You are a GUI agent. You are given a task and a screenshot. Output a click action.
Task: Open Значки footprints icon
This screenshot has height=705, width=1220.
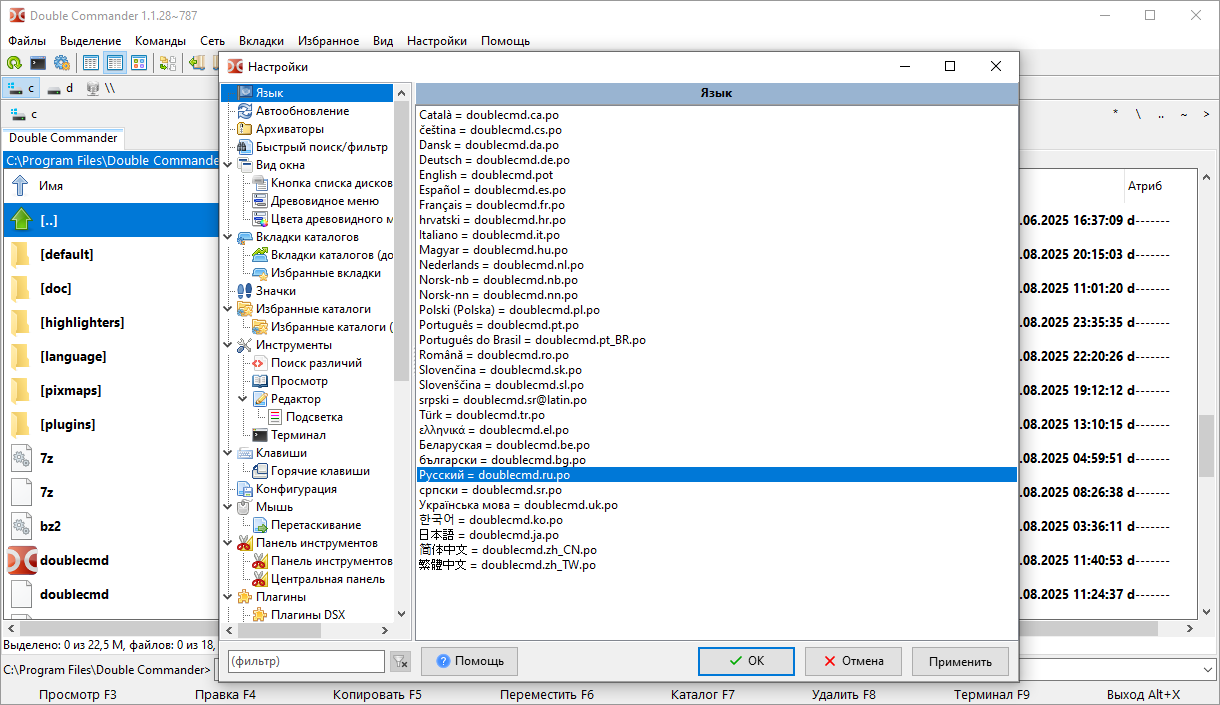[x=245, y=291]
